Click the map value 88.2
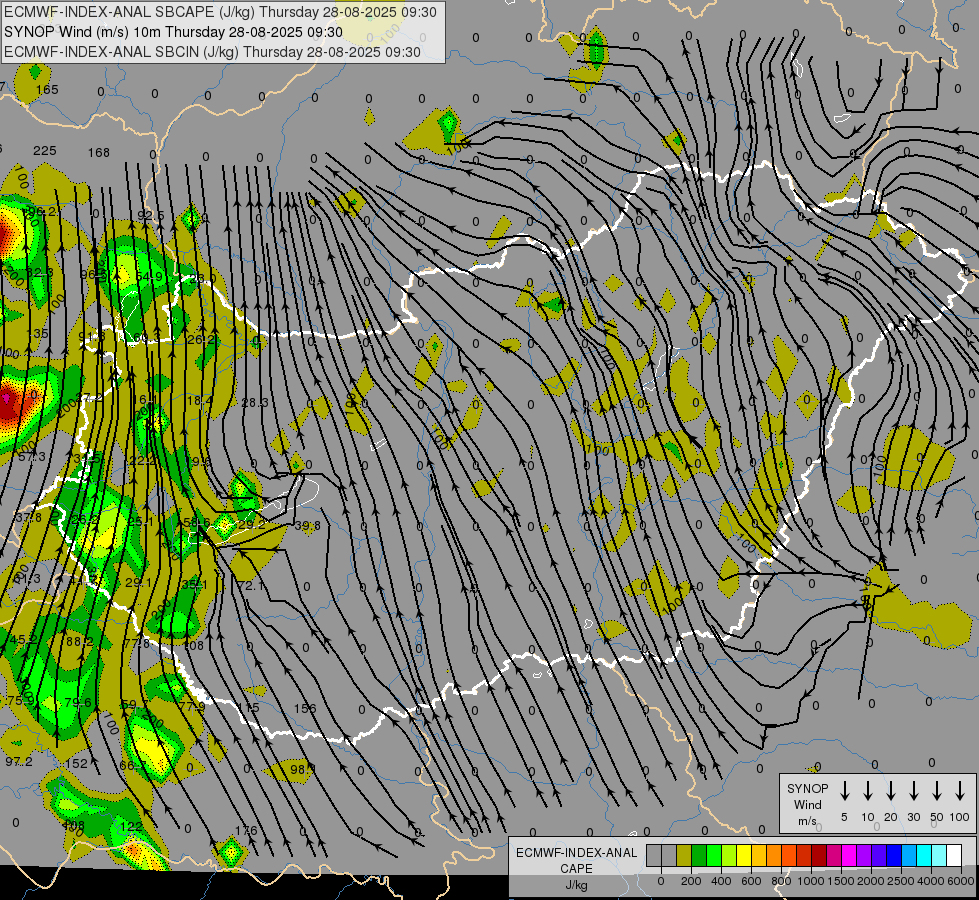Screen dimensions: 979x900 [x=79, y=641]
